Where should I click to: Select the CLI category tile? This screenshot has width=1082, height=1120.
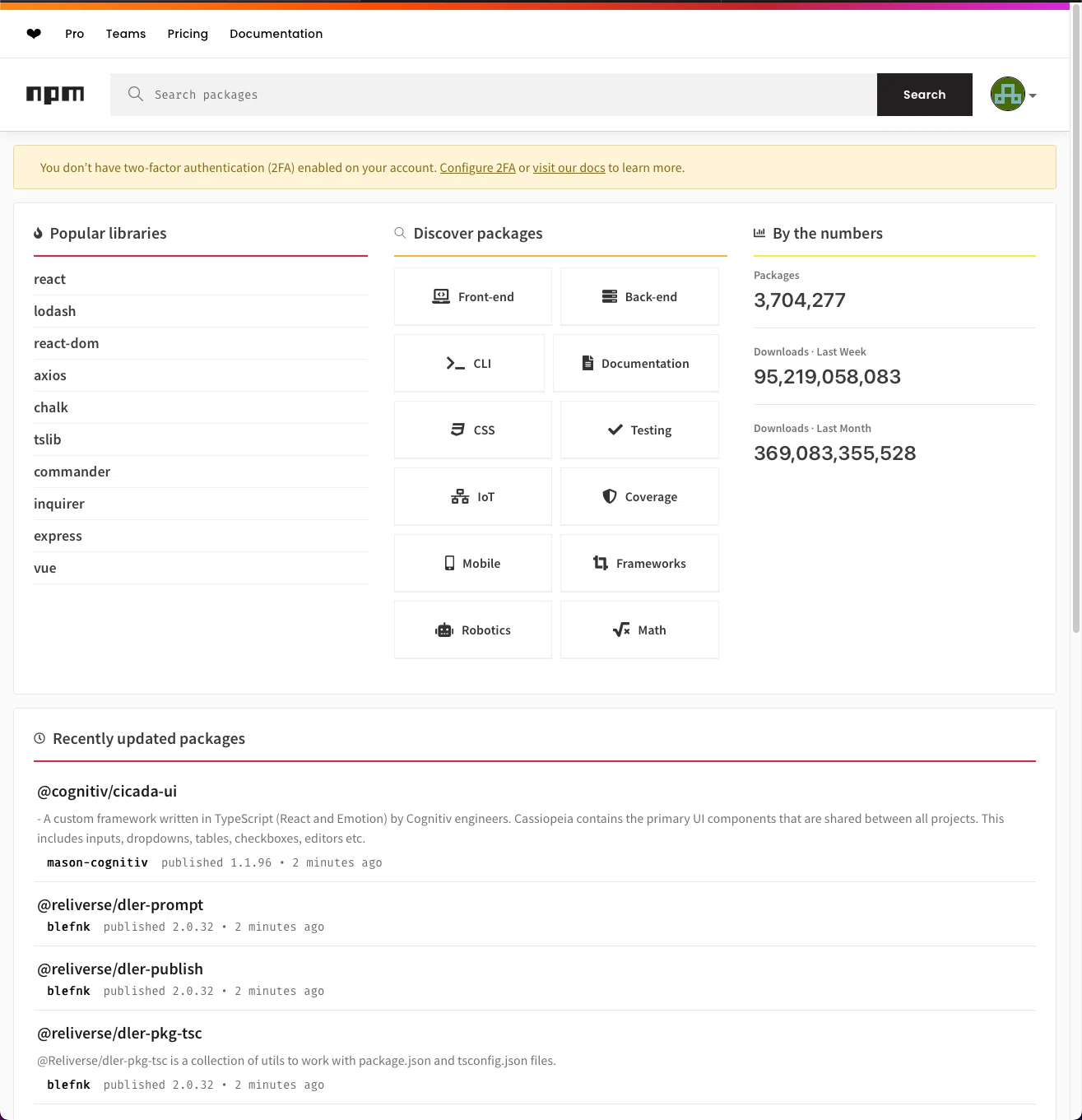click(469, 364)
